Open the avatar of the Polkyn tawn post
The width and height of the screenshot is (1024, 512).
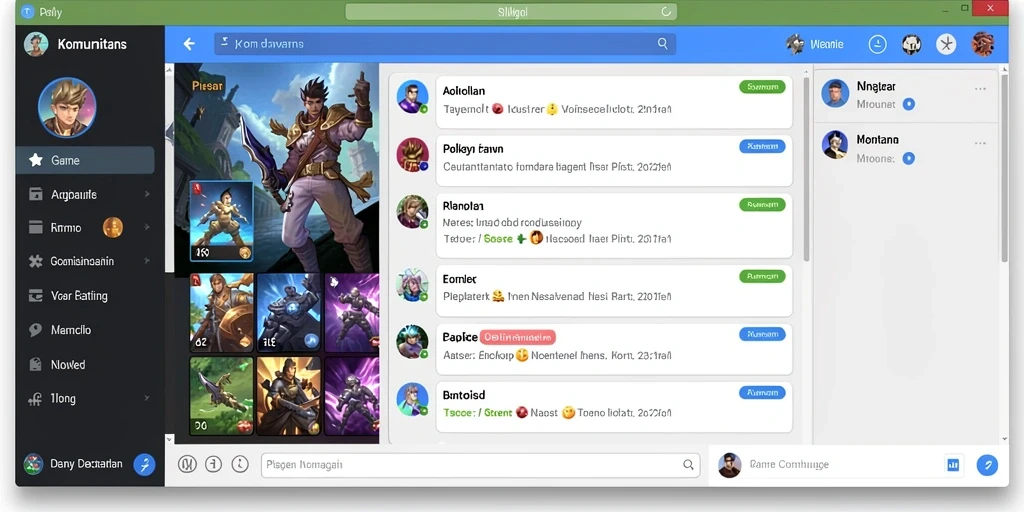(413, 154)
